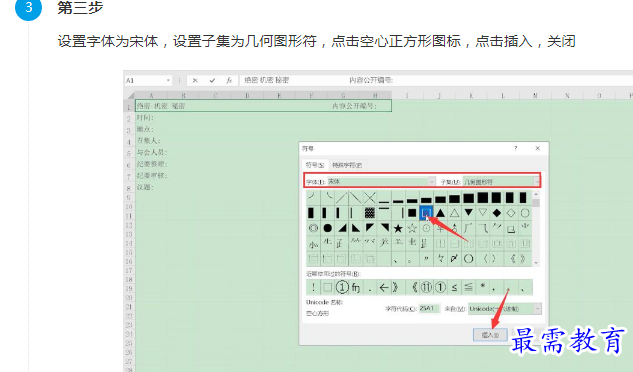Select the solid black star symbol
The height and width of the screenshot is (372, 633).
(398, 228)
